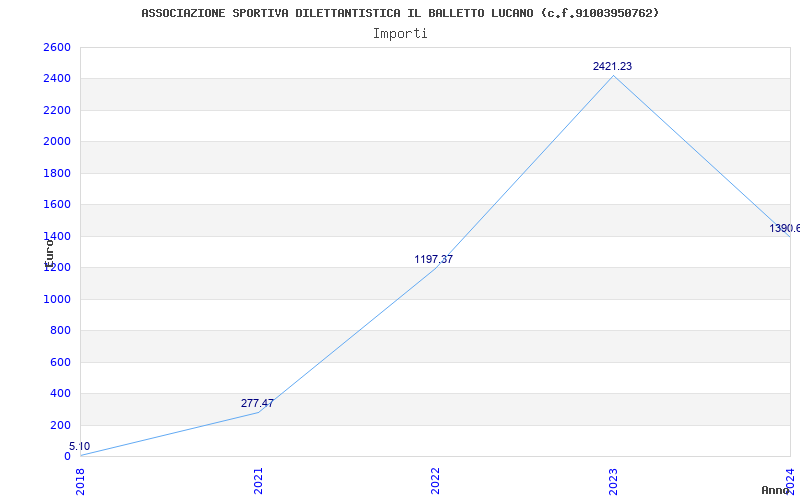The image size is (800, 500).
Task: Click the line data point at 2022
Action: [x=435, y=268]
